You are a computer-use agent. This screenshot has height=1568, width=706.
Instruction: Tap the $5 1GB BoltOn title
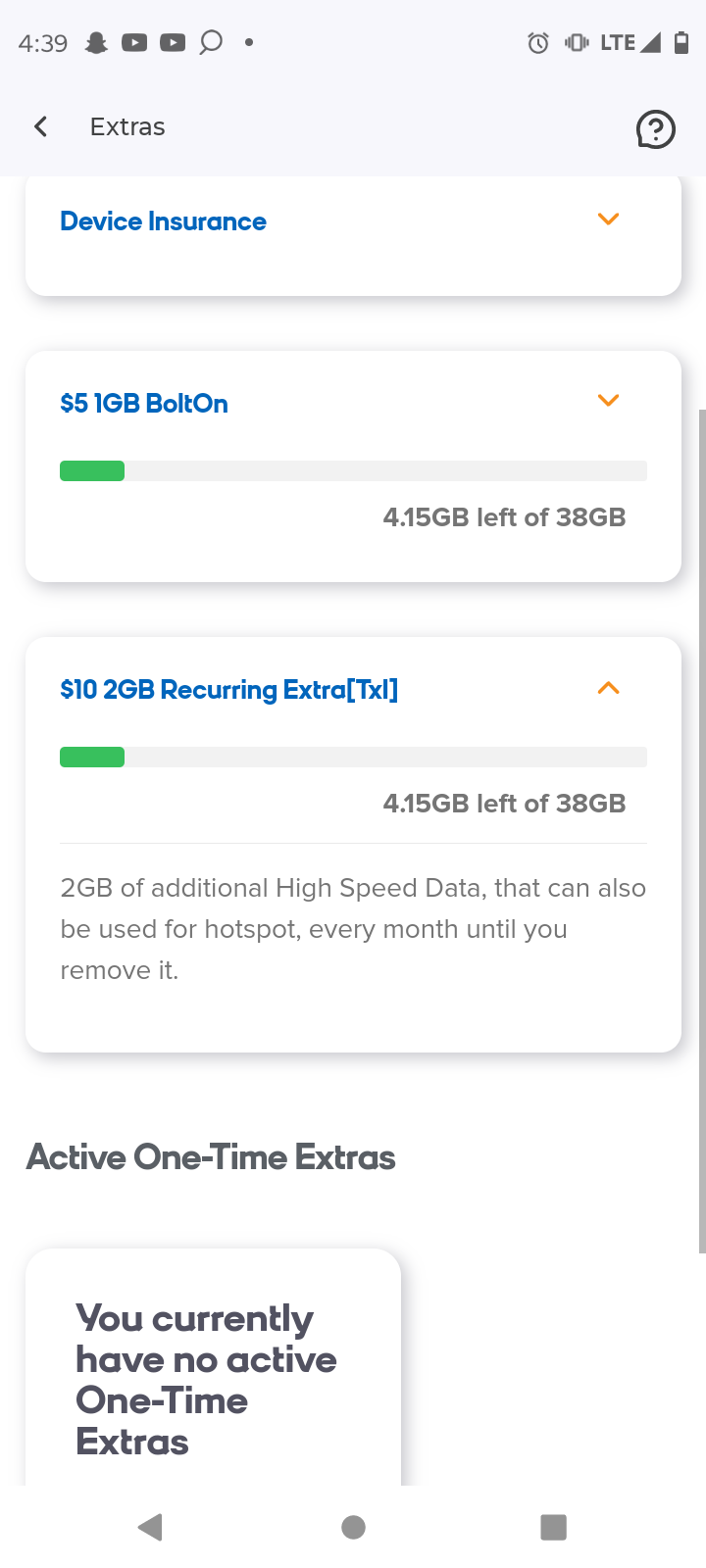coord(144,404)
